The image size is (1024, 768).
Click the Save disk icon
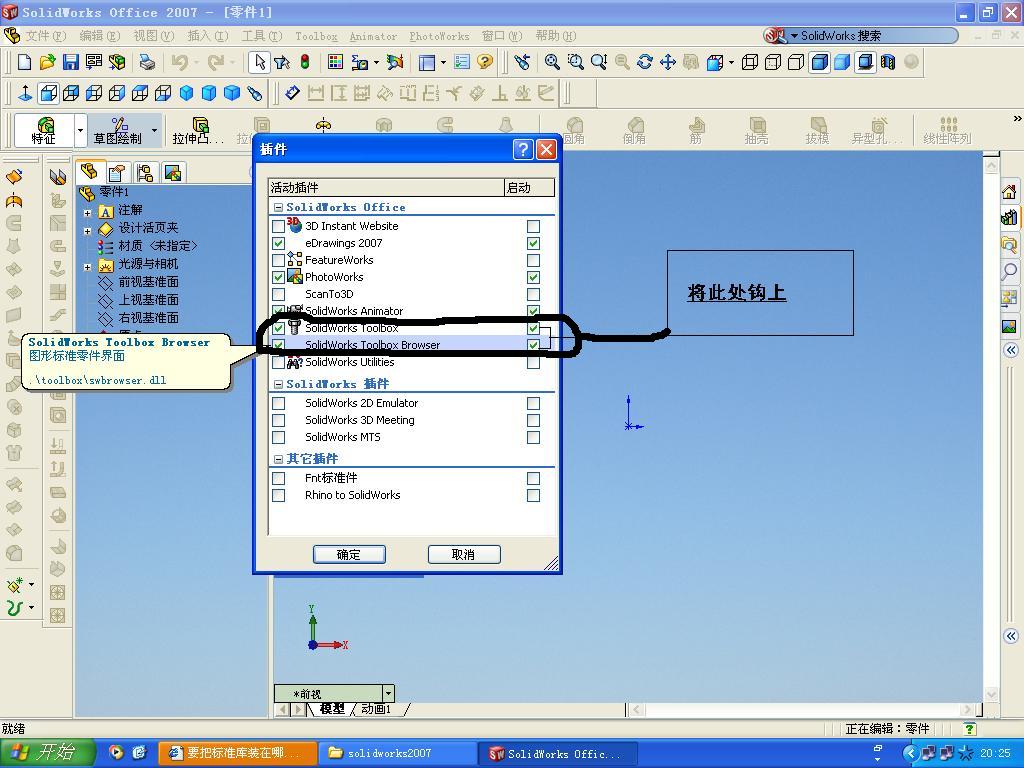pyautogui.click(x=71, y=62)
